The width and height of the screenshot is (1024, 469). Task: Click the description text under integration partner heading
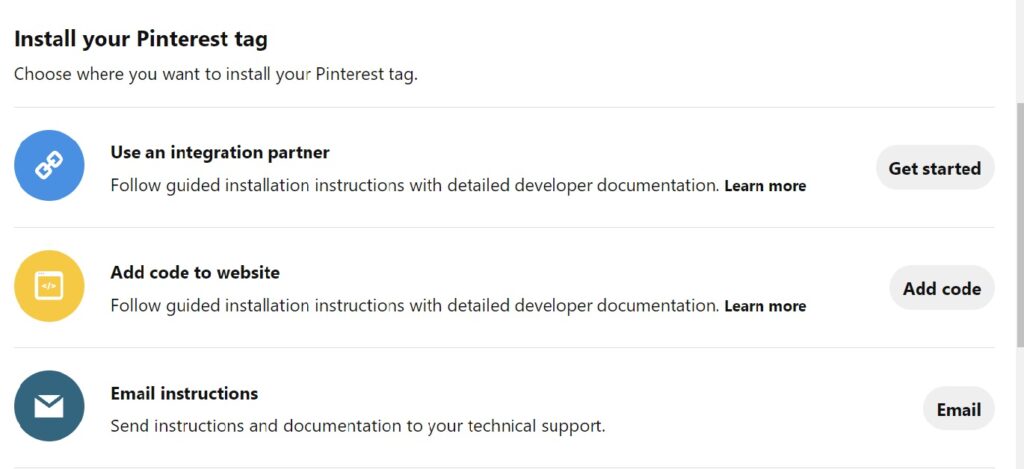click(x=414, y=186)
